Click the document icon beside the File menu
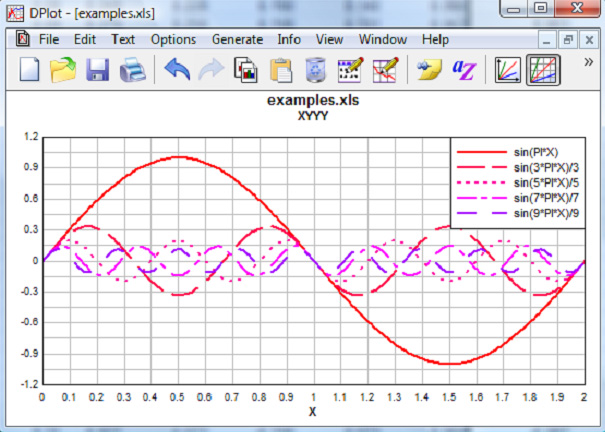Image resolution: width=605 pixels, height=432 pixels. (x=23, y=39)
